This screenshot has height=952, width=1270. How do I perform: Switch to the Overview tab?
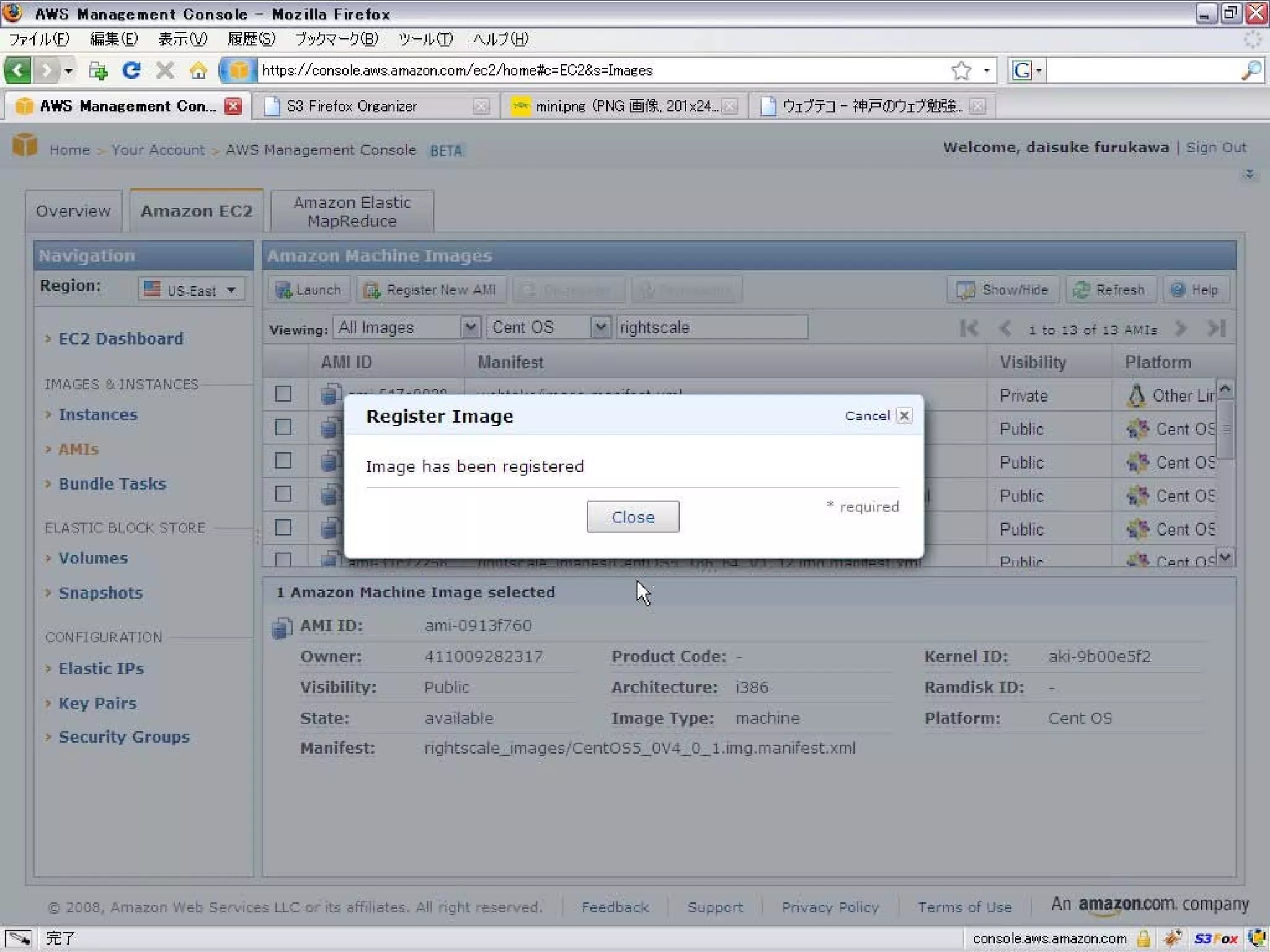click(73, 211)
